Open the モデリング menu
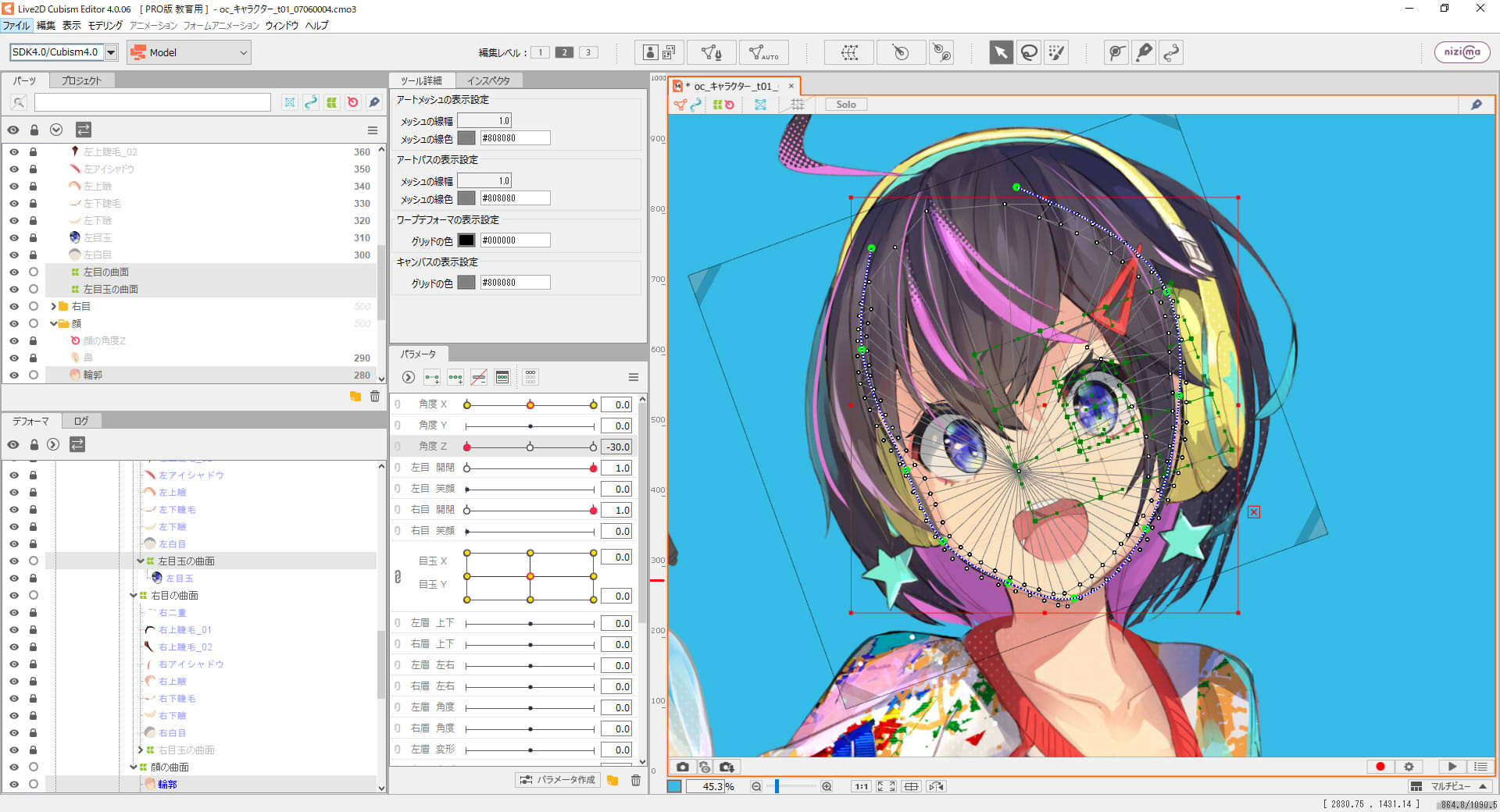Viewport: 1500px width, 812px height. click(105, 26)
